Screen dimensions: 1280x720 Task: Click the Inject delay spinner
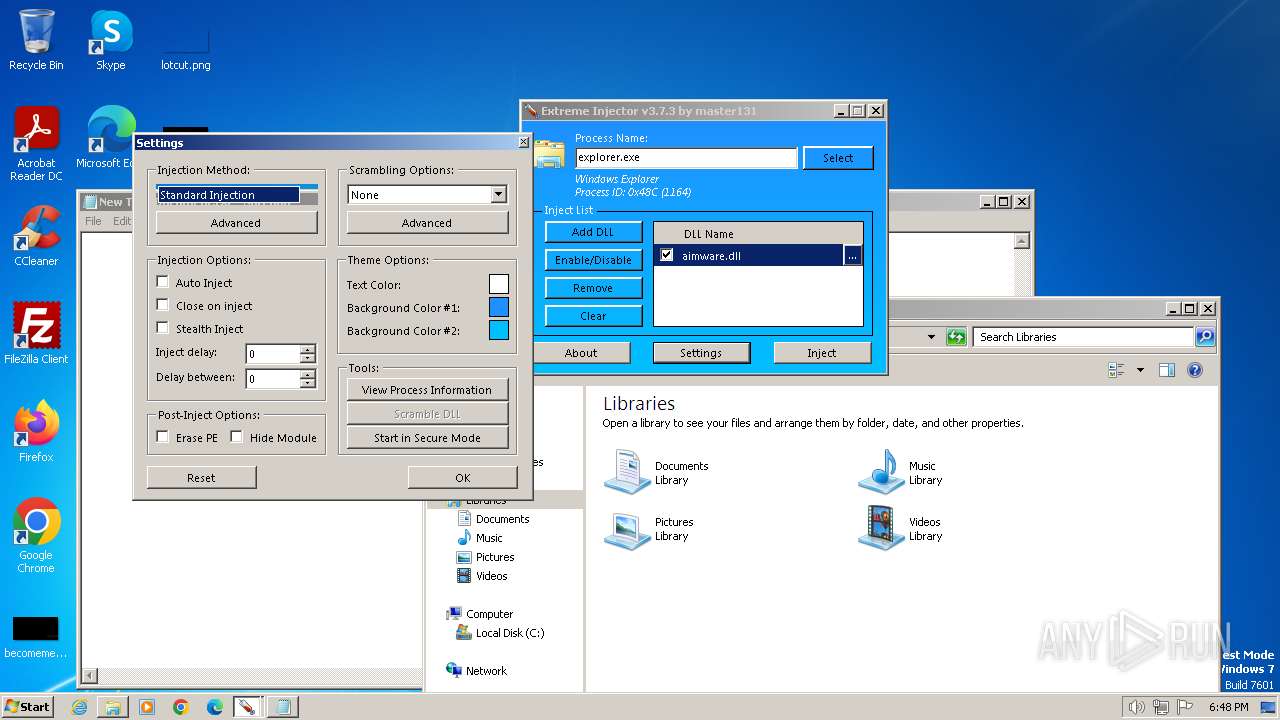click(x=308, y=354)
